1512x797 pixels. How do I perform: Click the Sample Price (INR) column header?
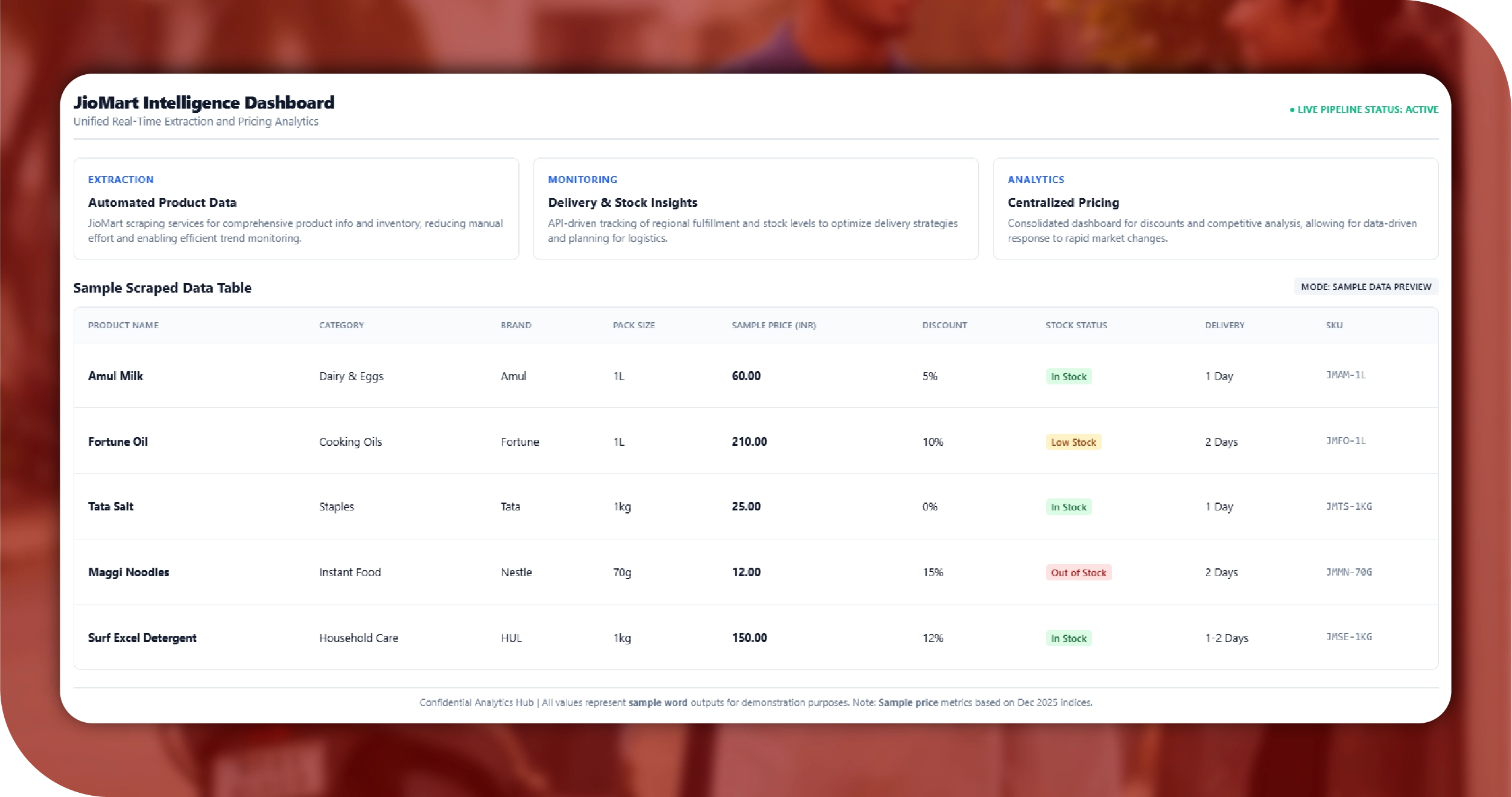(x=773, y=325)
